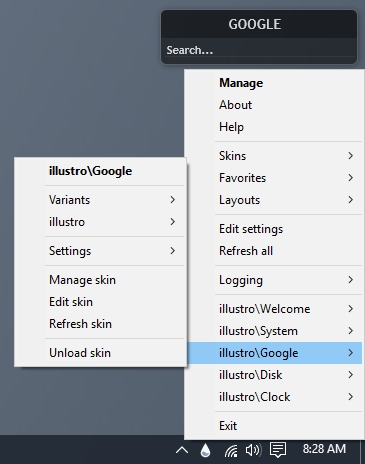Expand the Layouts submenu
This screenshot has width=365, height=464.
(274, 200)
